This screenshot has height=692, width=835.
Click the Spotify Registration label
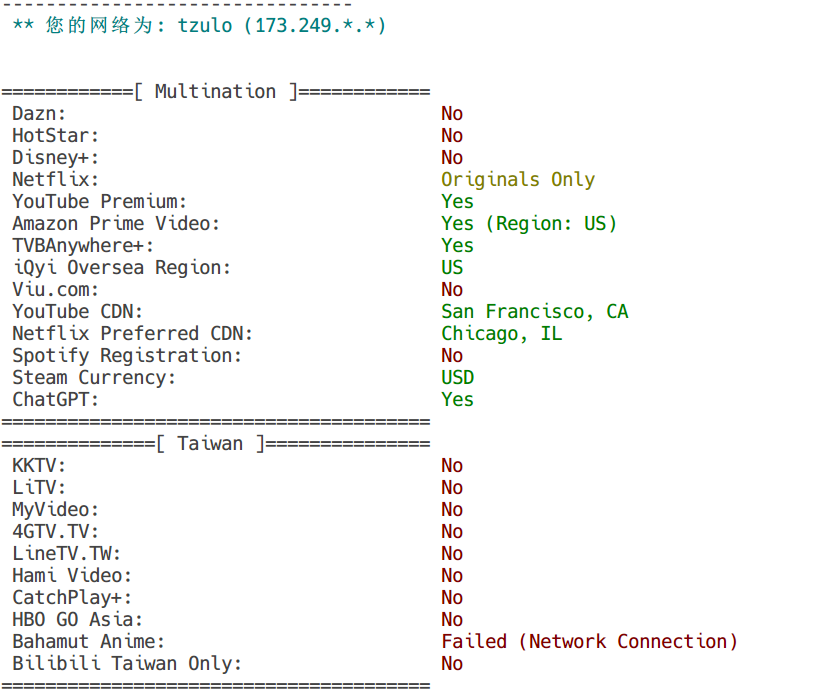pos(127,356)
